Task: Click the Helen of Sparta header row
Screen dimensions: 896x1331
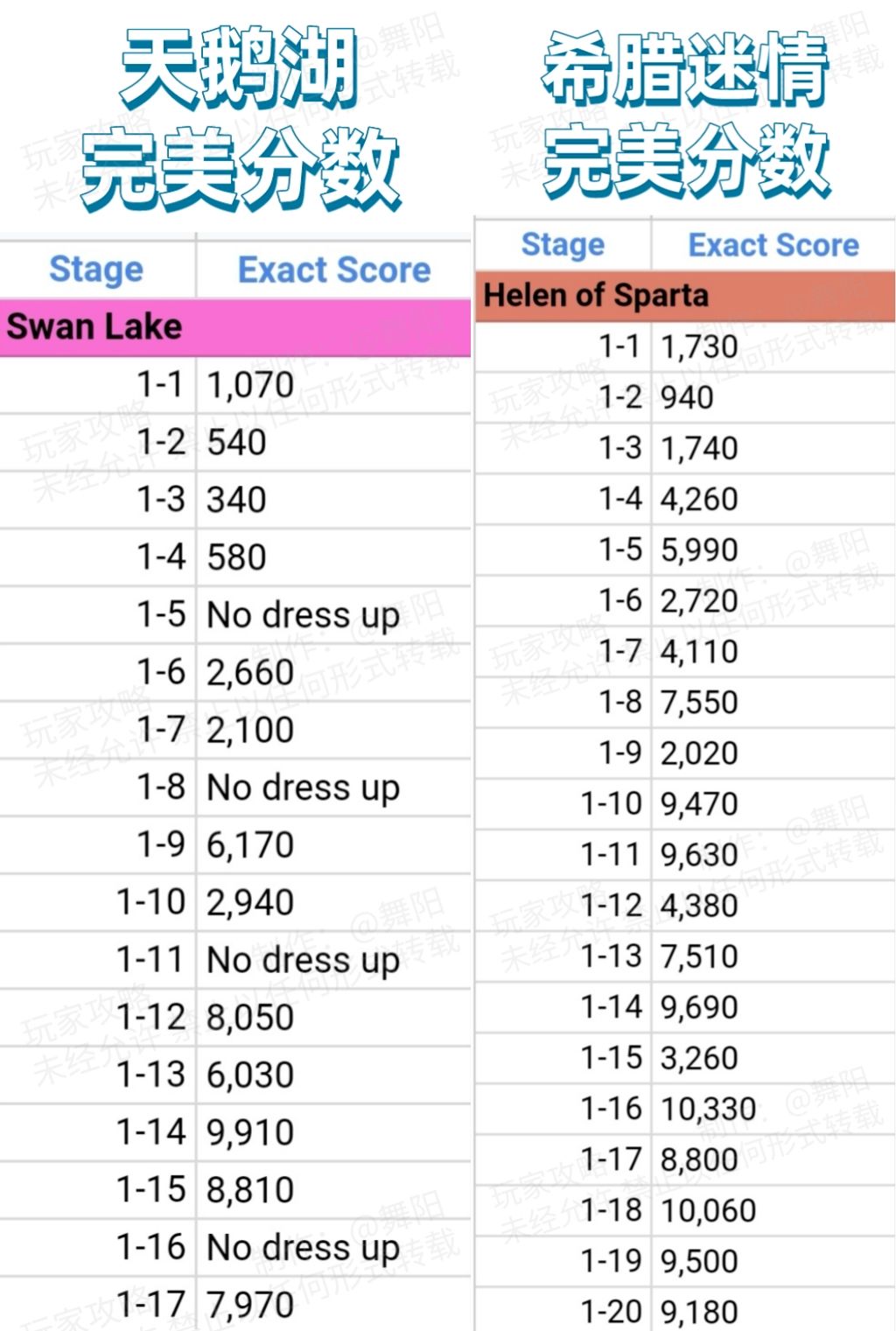Action: pyautogui.click(x=684, y=296)
